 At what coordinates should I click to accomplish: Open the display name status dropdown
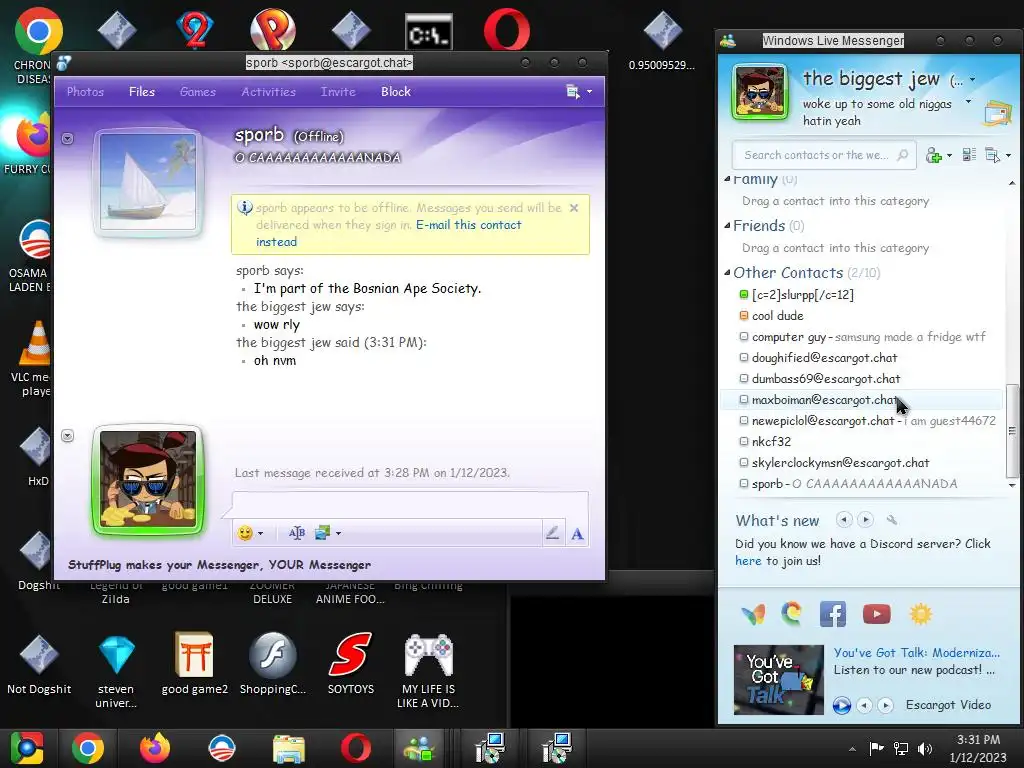972,80
